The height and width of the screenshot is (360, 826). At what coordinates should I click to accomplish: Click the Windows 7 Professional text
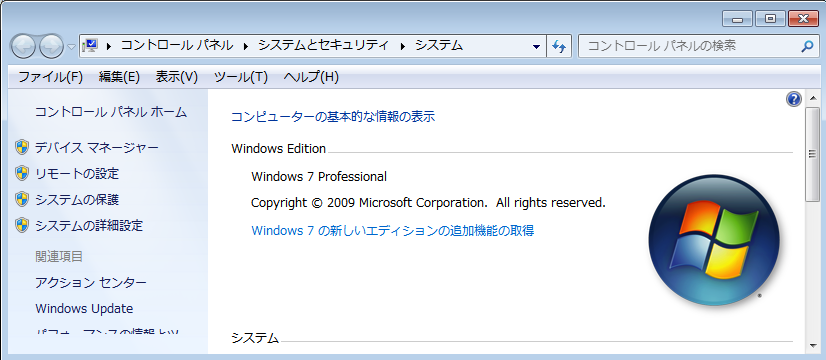point(319,177)
